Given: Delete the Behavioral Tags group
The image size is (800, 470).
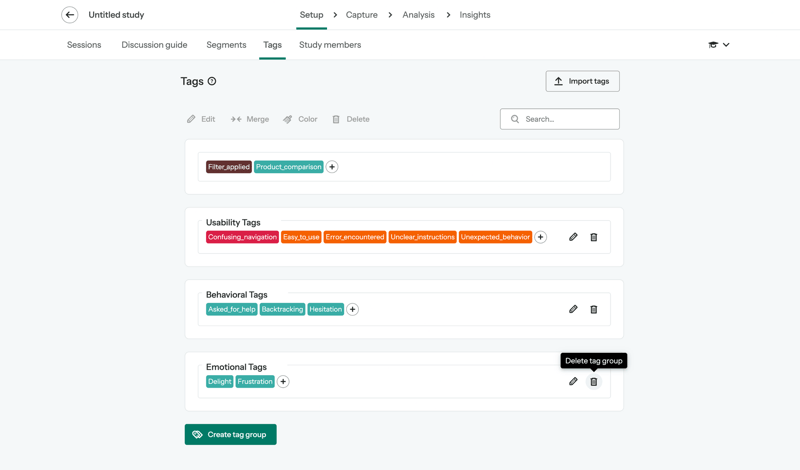Looking at the screenshot, I should click(x=593, y=309).
